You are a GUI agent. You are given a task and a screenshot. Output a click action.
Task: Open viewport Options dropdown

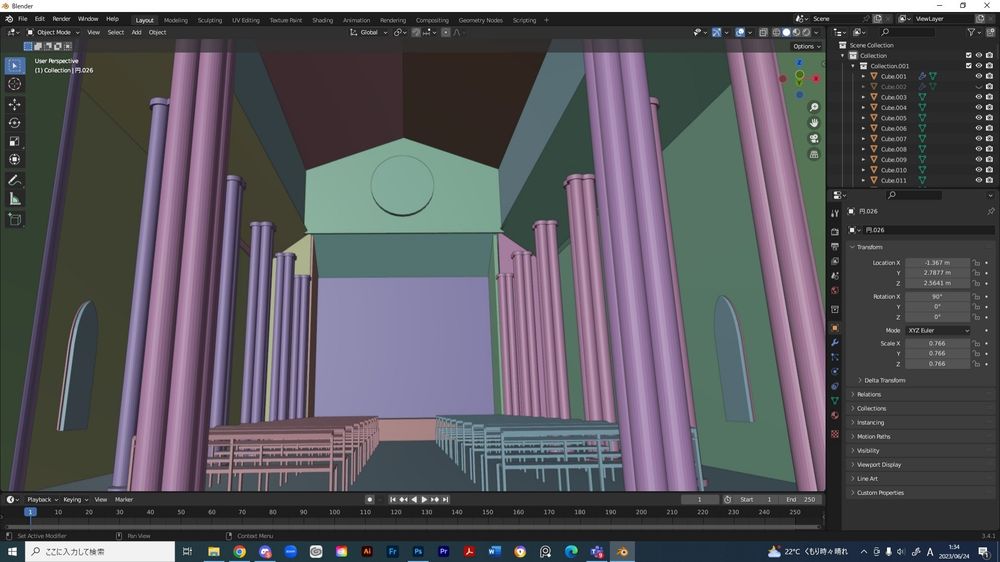(x=806, y=46)
